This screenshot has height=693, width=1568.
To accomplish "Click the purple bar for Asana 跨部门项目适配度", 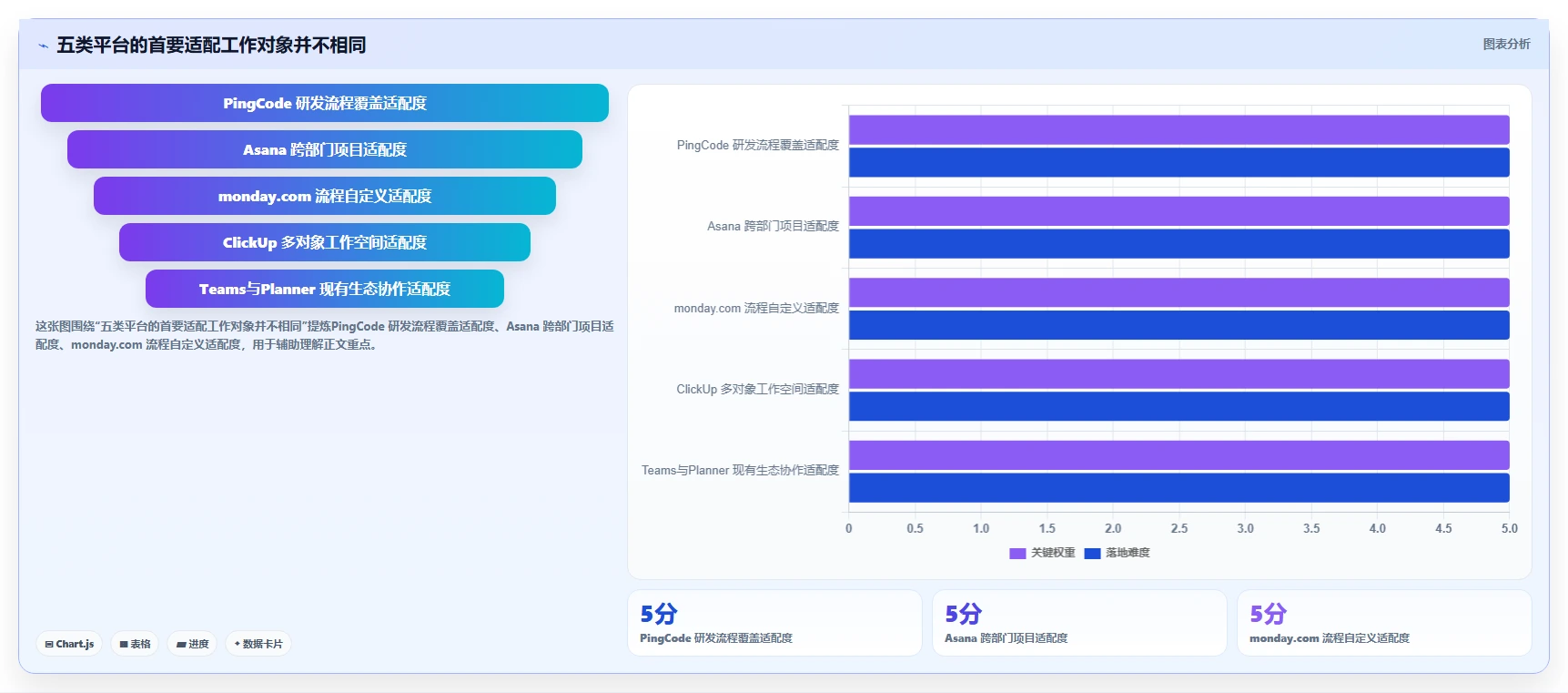I will [x=1179, y=211].
